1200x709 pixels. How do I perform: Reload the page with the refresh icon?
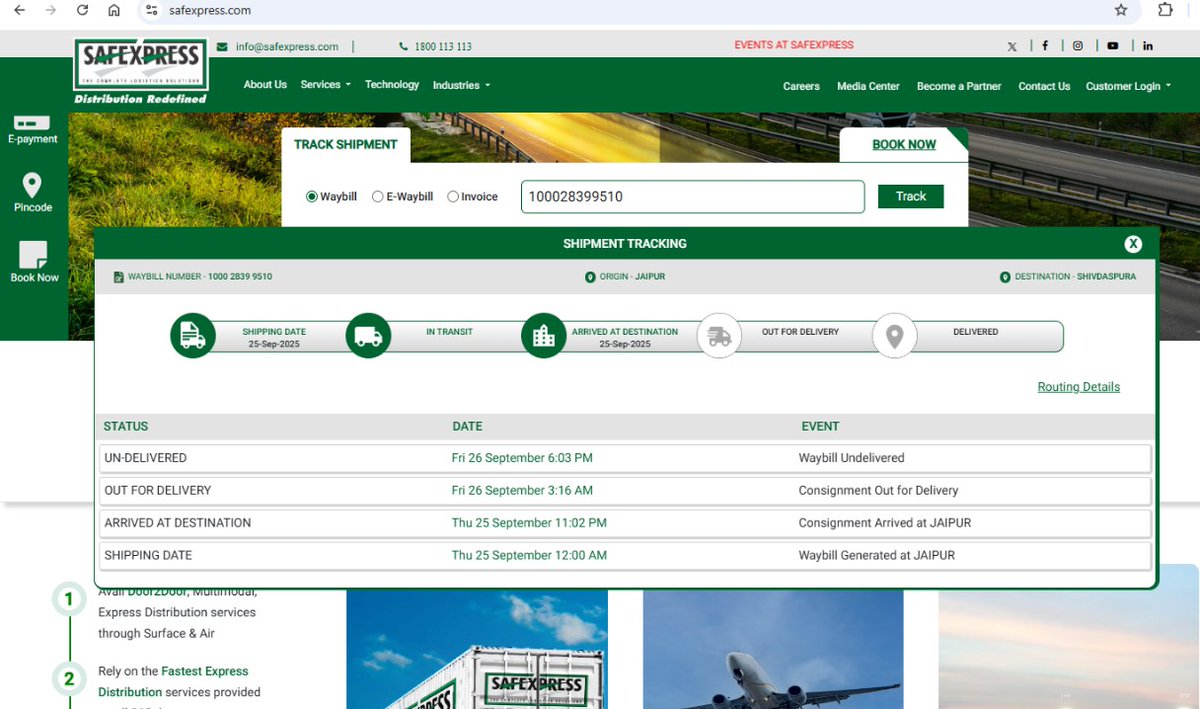tap(83, 10)
